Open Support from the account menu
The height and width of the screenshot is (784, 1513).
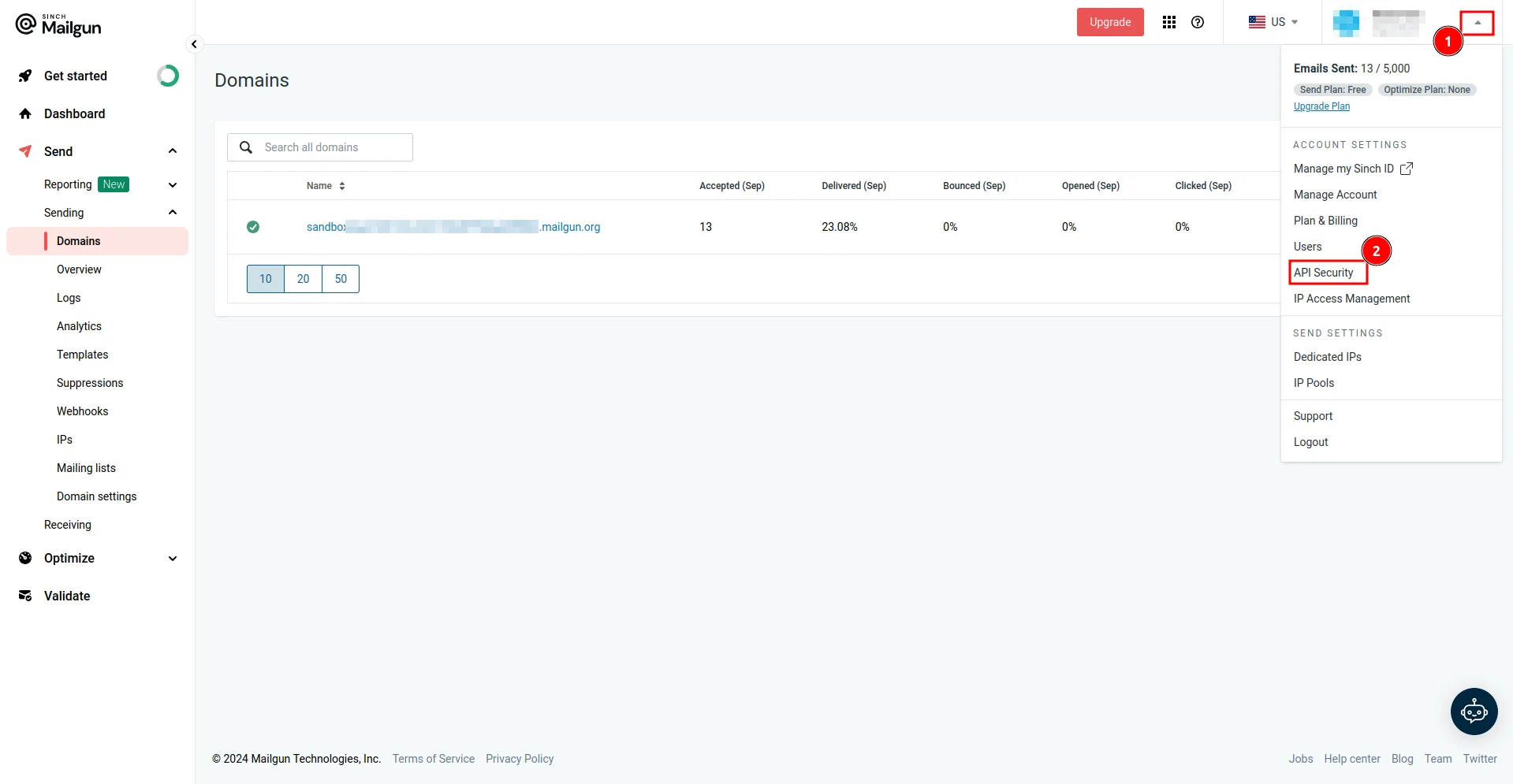pos(1313,416)
